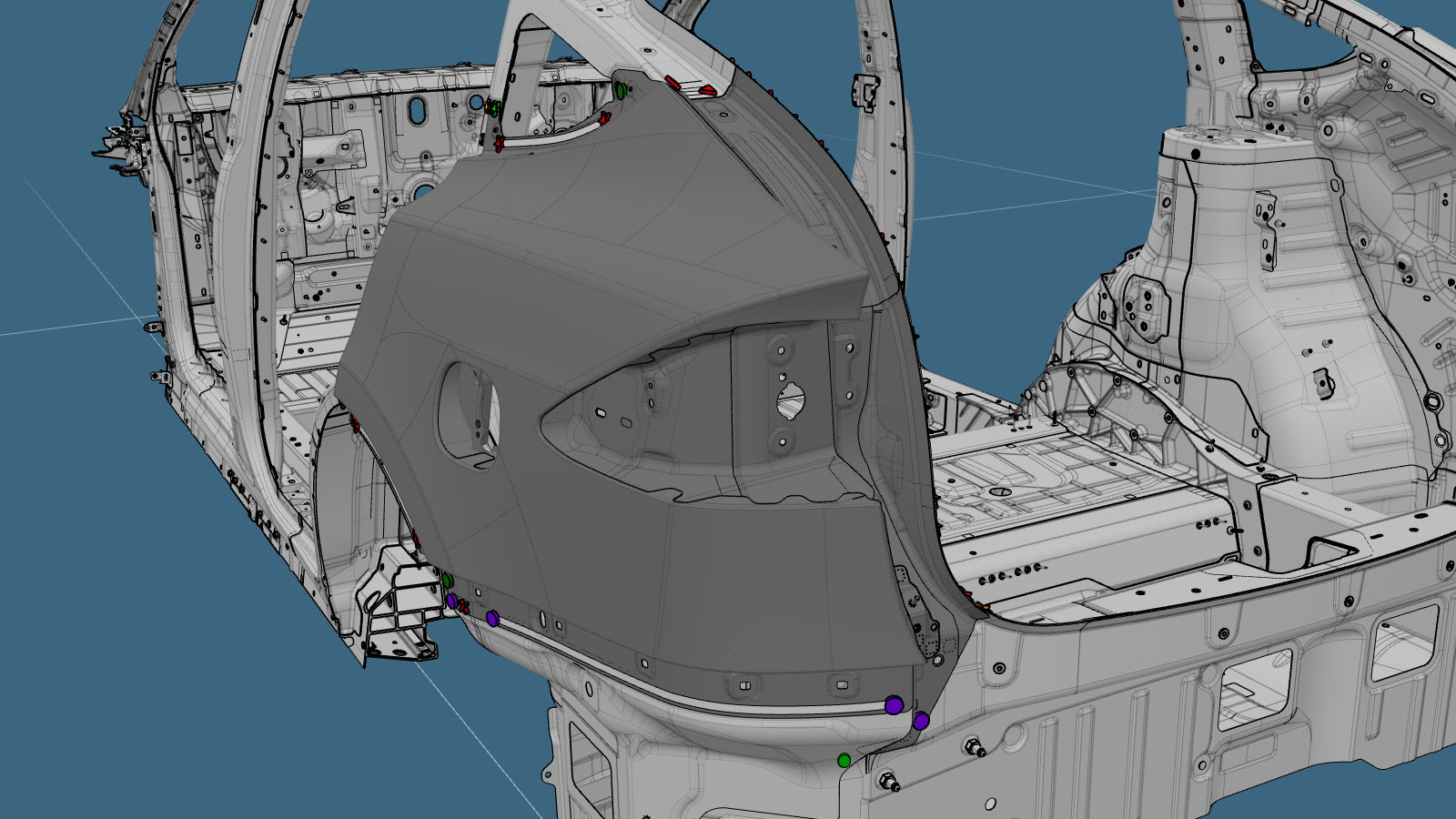Select the green fastener at top of quarter panel
This screenshot has height=819, width=1456.
click(622, 90)
